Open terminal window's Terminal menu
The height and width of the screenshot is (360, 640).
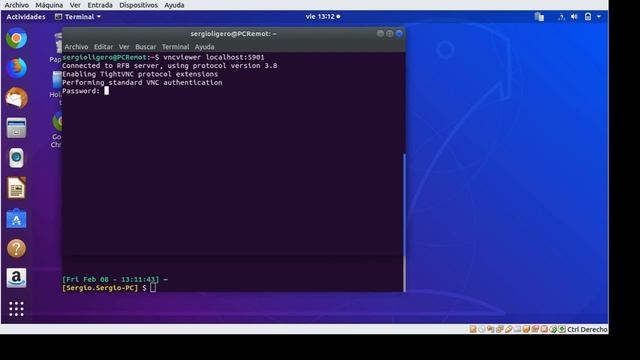(176, 47)
